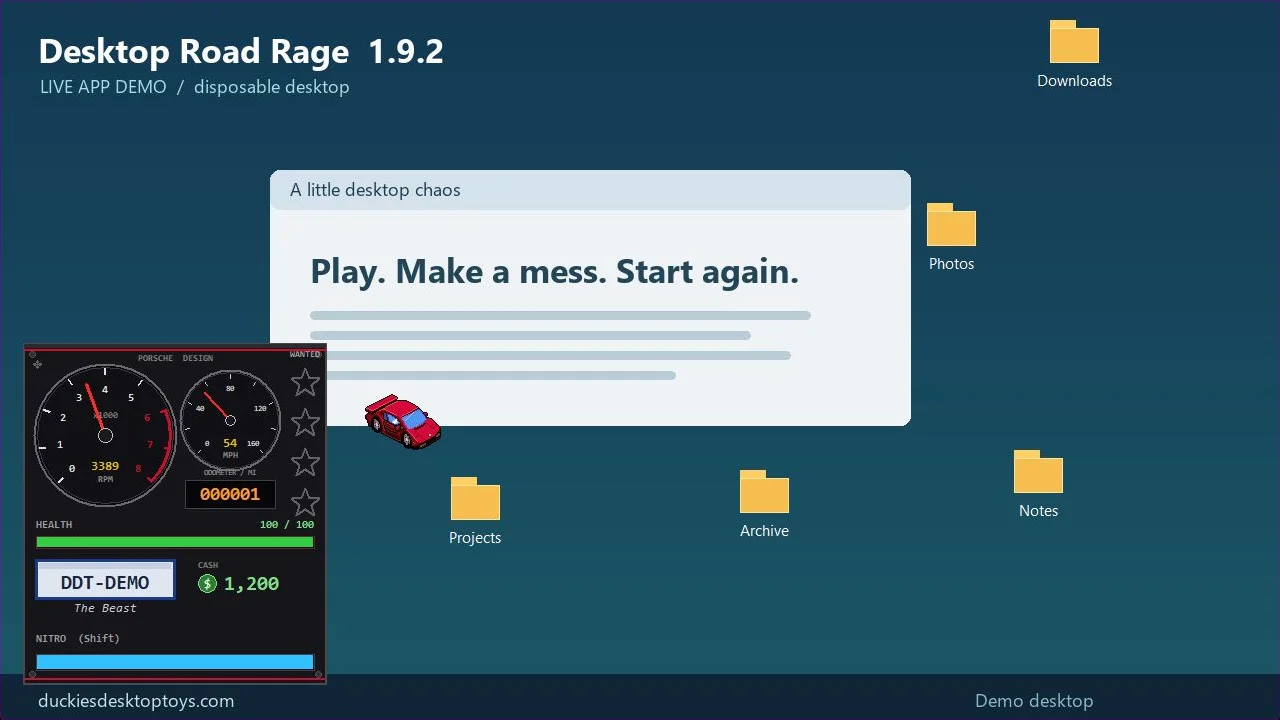The height and width of the screenshot is (720, 1280).
Task: Click the third wanted star
Action: (x=305, y=462)
